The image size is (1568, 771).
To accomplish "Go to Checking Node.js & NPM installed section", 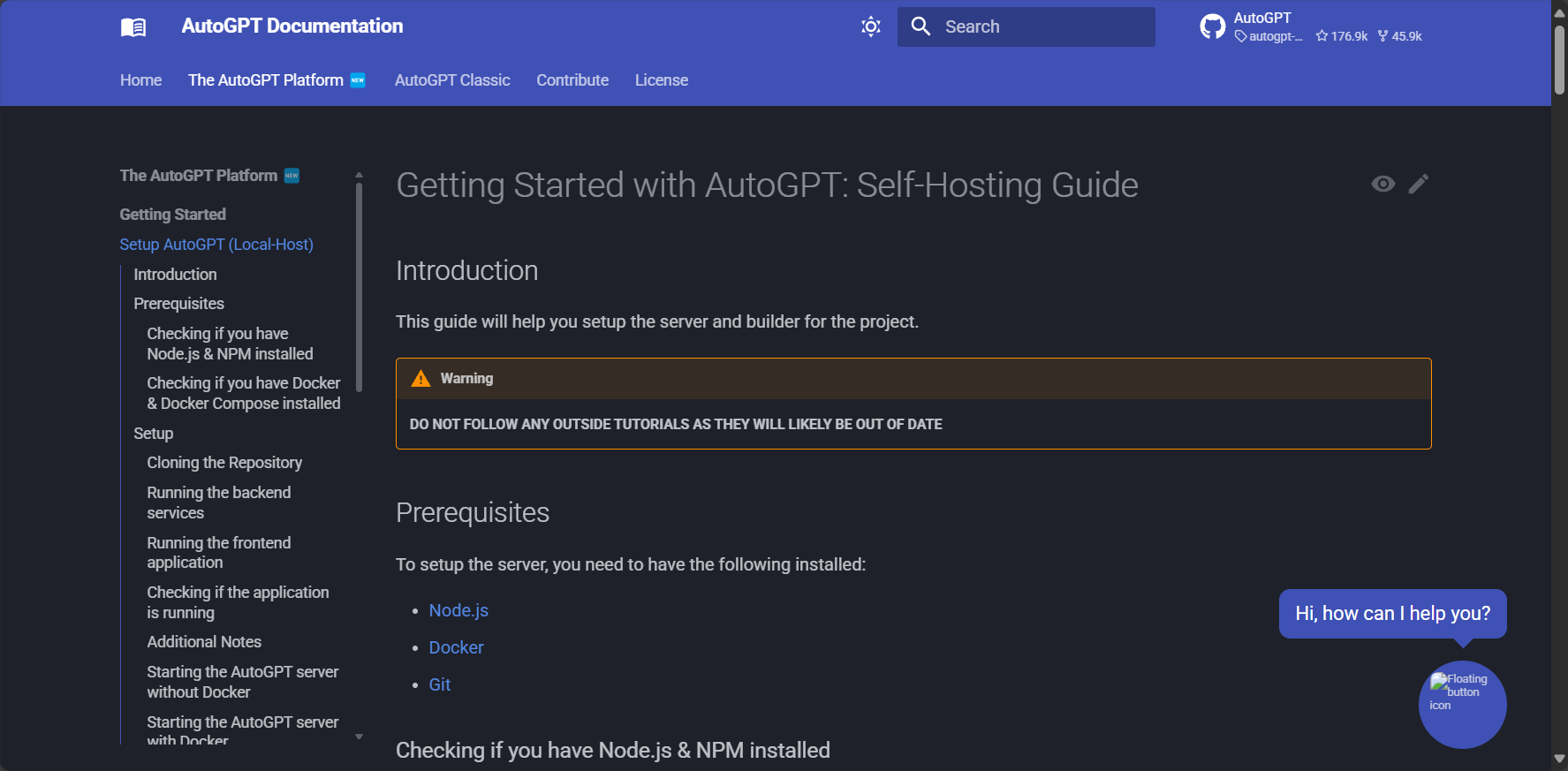I will 230,344.
